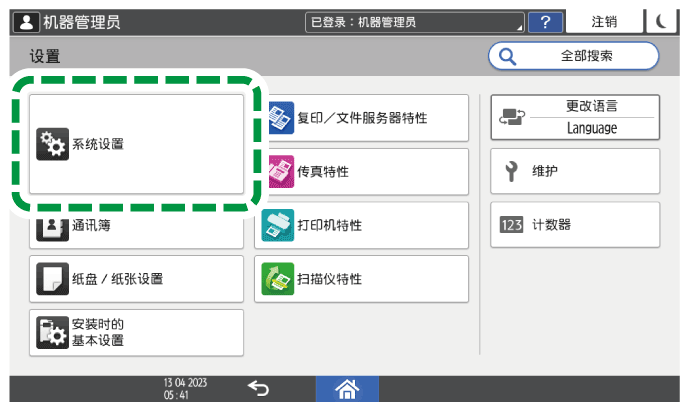Open 纸盘/纸张设置 paper icon

52,279
